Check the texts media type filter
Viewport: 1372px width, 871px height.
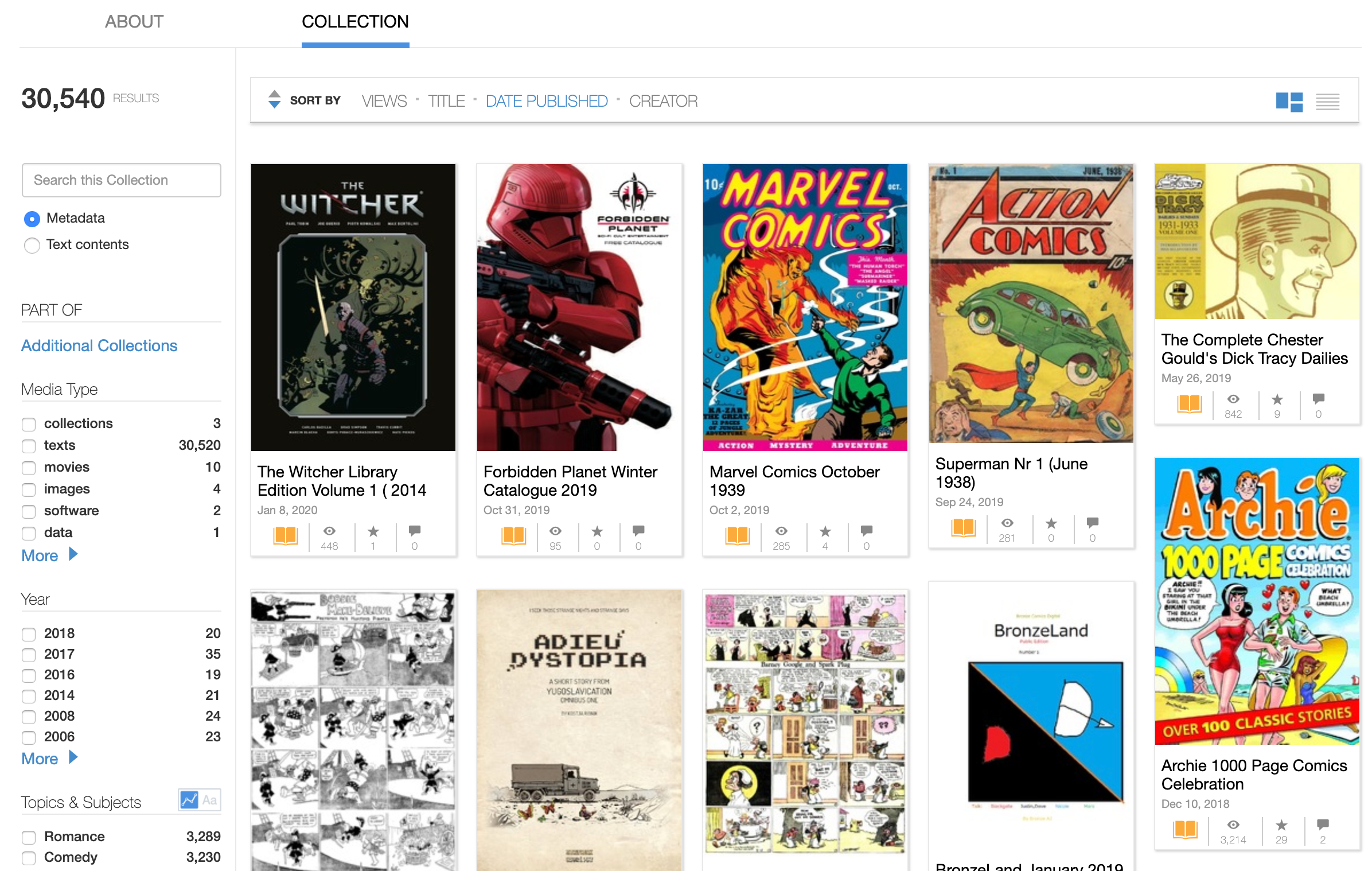point(29,446)
